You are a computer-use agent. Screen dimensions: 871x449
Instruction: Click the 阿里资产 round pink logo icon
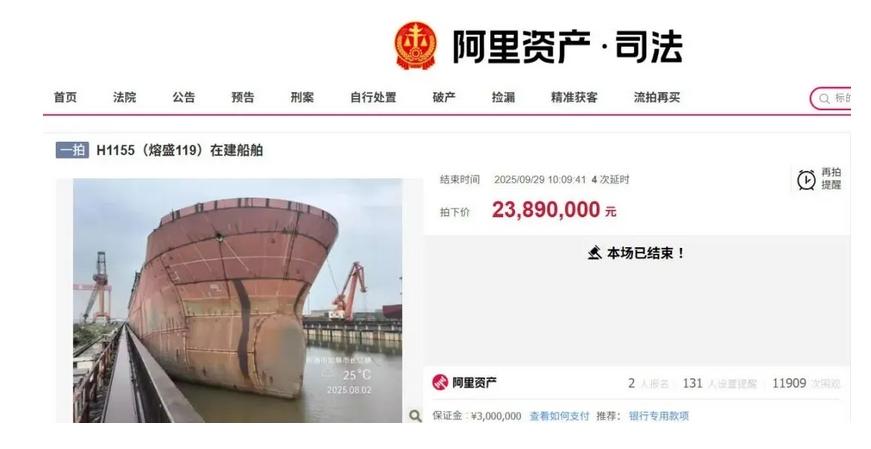tap(440, 382)
